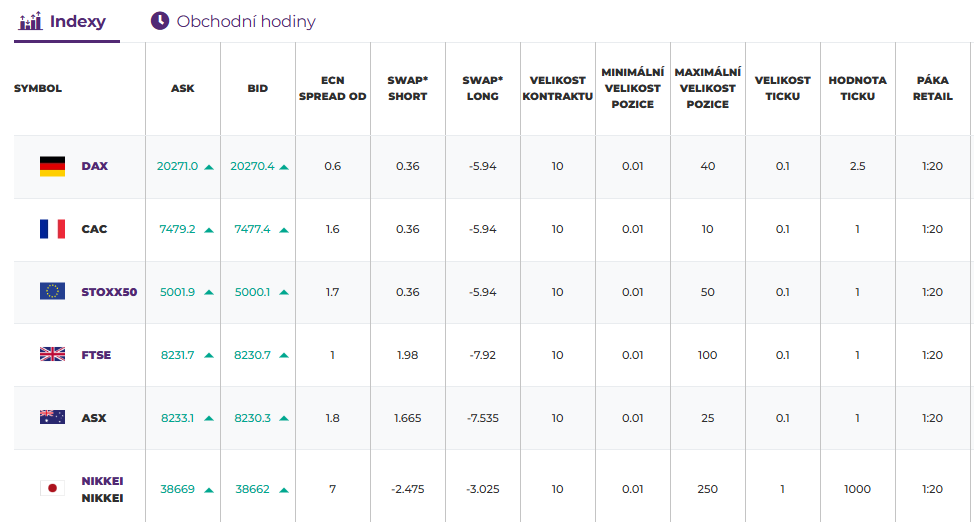Viewport: 974px width, 522px height.
Task: Click the clock icon next to Obchodní hodiny
Action: point(160,21)
